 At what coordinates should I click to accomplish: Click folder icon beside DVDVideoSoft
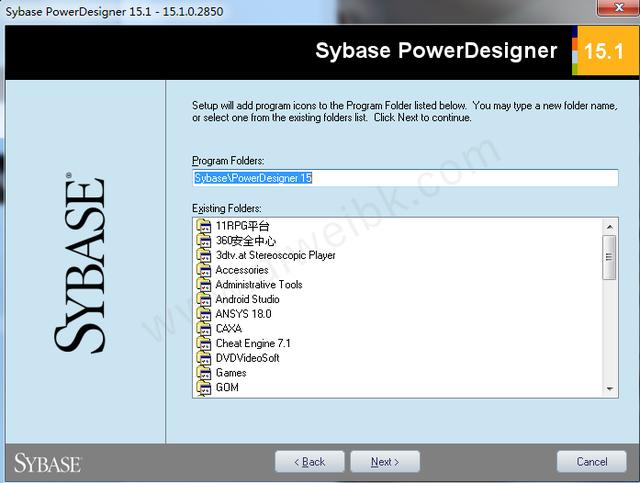point(204,358)
